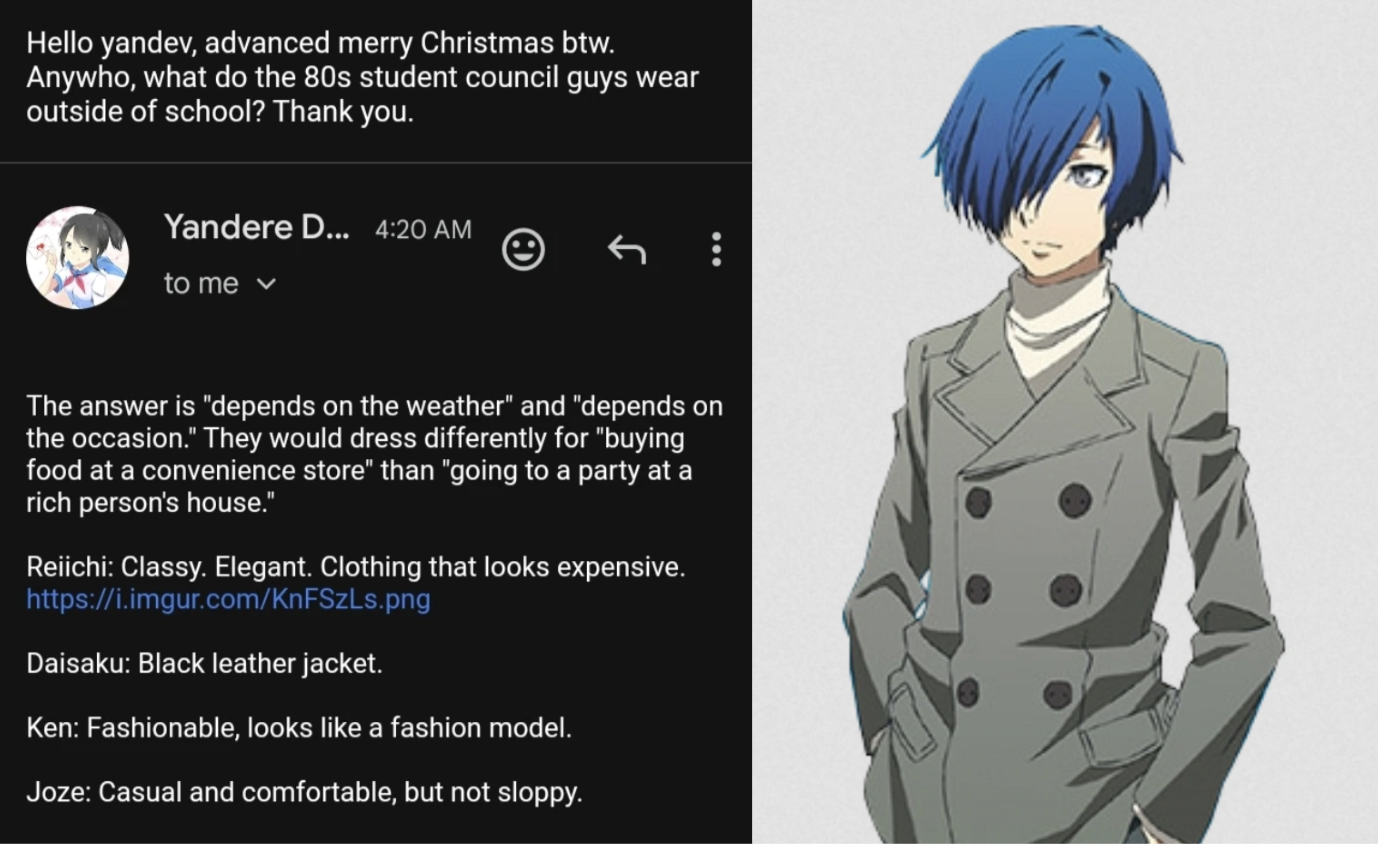Expand recipient details chevron beside "to me"
Screen dimensions: 1378x848
(266, 284)
